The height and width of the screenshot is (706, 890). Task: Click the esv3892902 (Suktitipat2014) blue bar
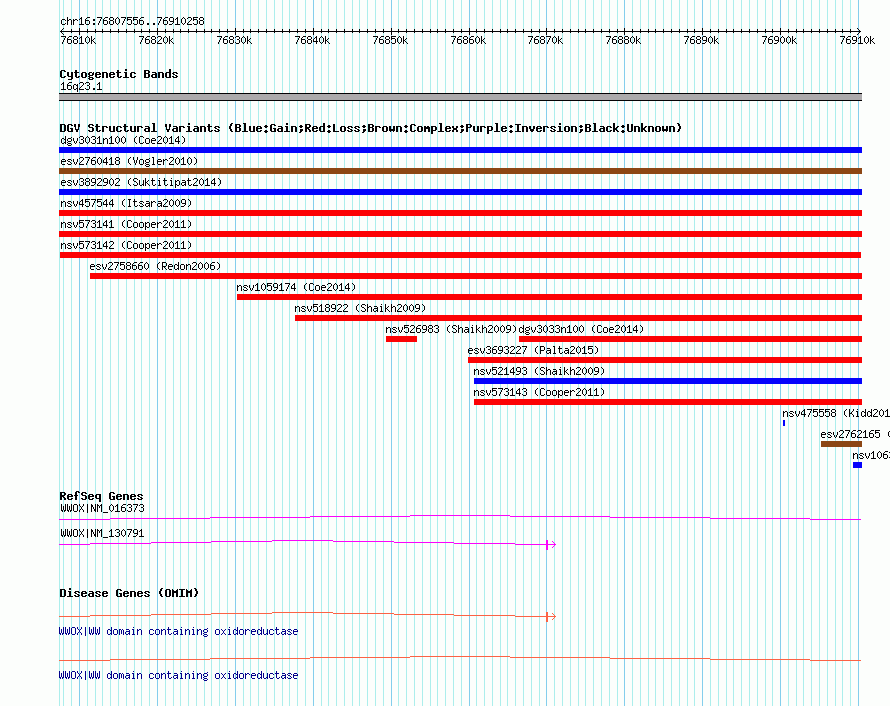pos(460,192)
